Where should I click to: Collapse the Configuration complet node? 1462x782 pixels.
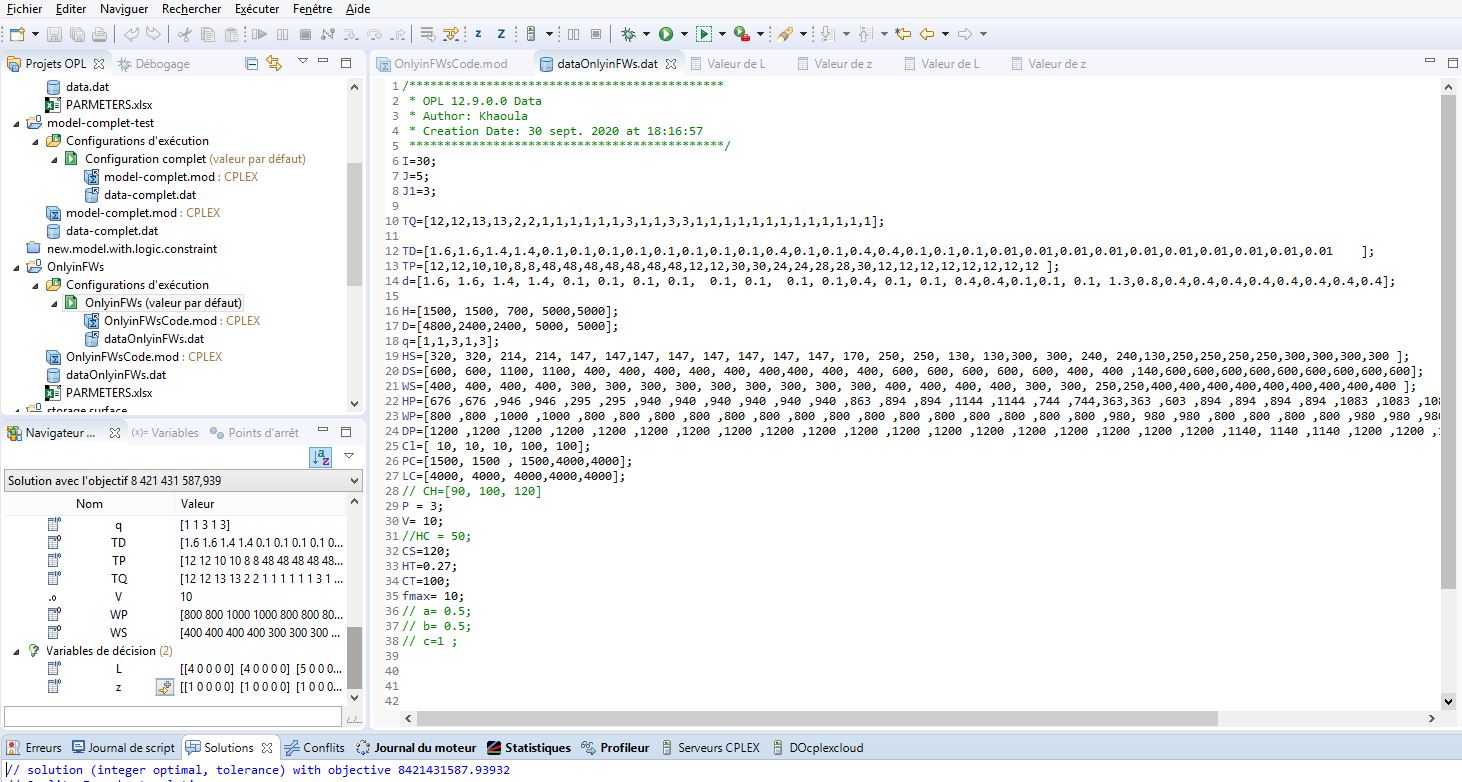pyautogui.click(x=54, y=159)
